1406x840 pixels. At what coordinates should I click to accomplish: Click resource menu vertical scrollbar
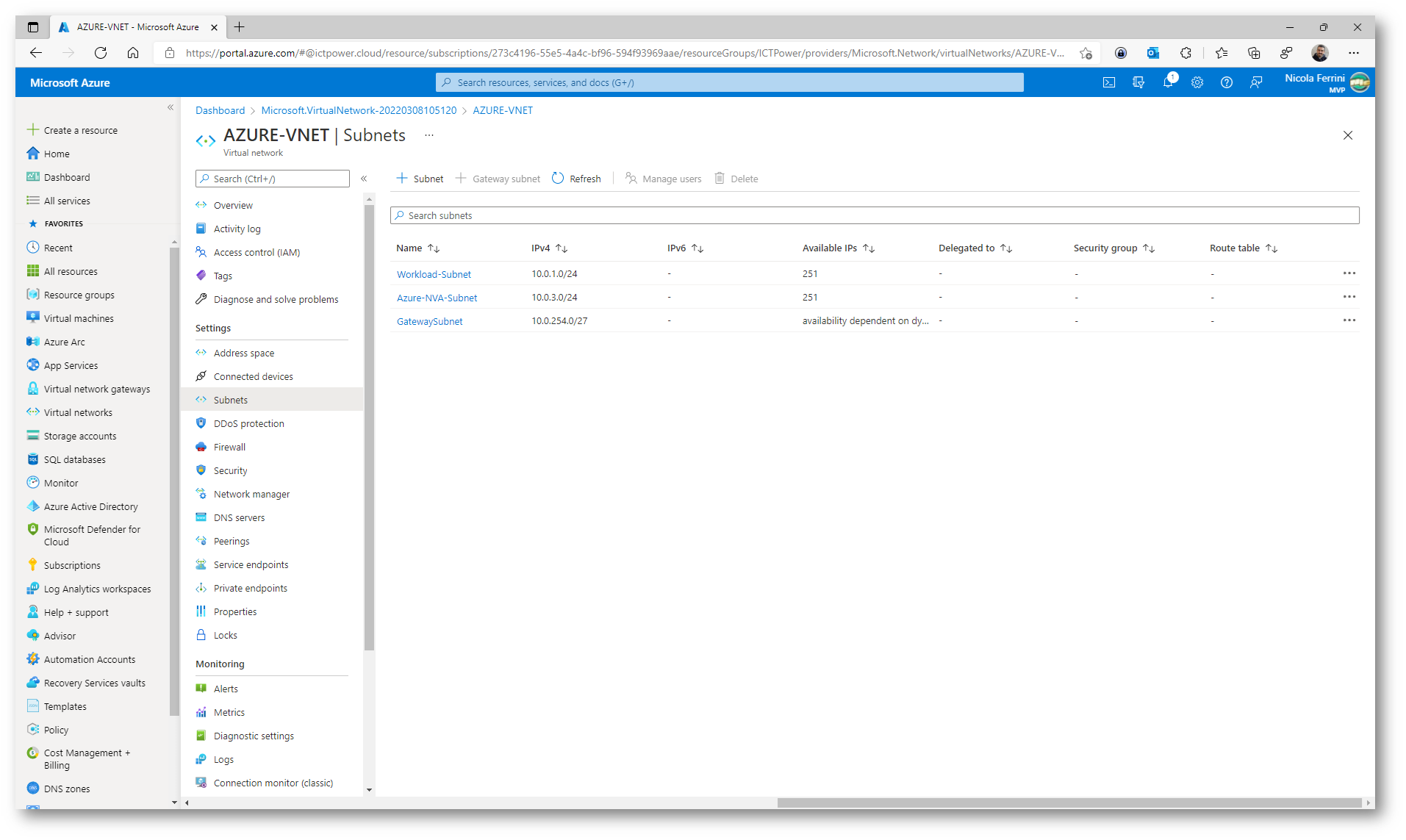(x=369, y=428)
